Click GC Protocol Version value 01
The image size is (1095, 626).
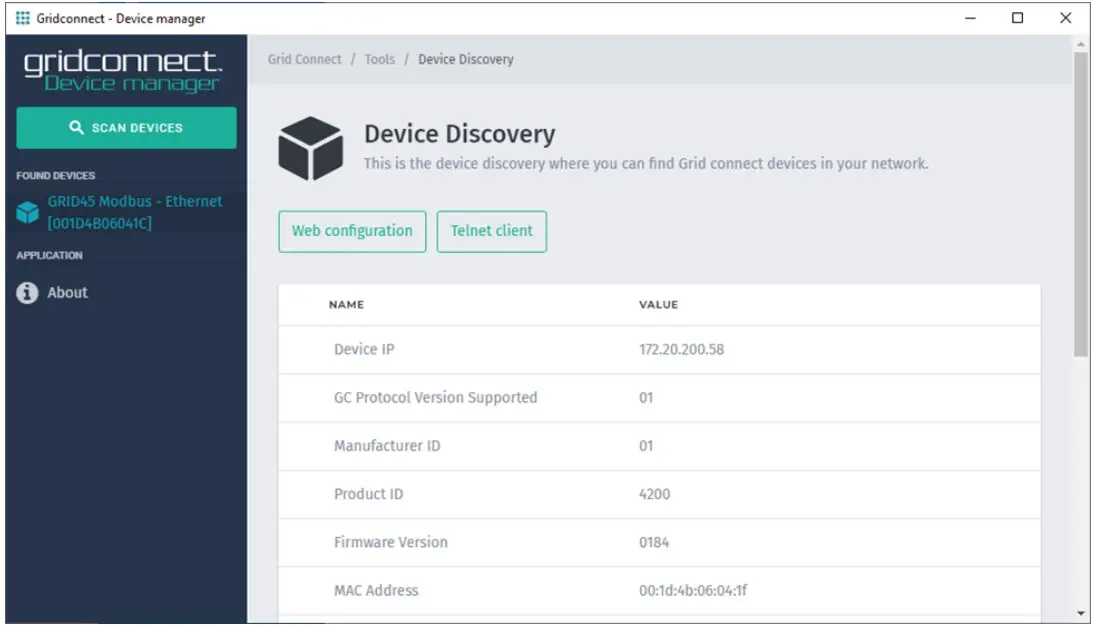coord(646,398)
